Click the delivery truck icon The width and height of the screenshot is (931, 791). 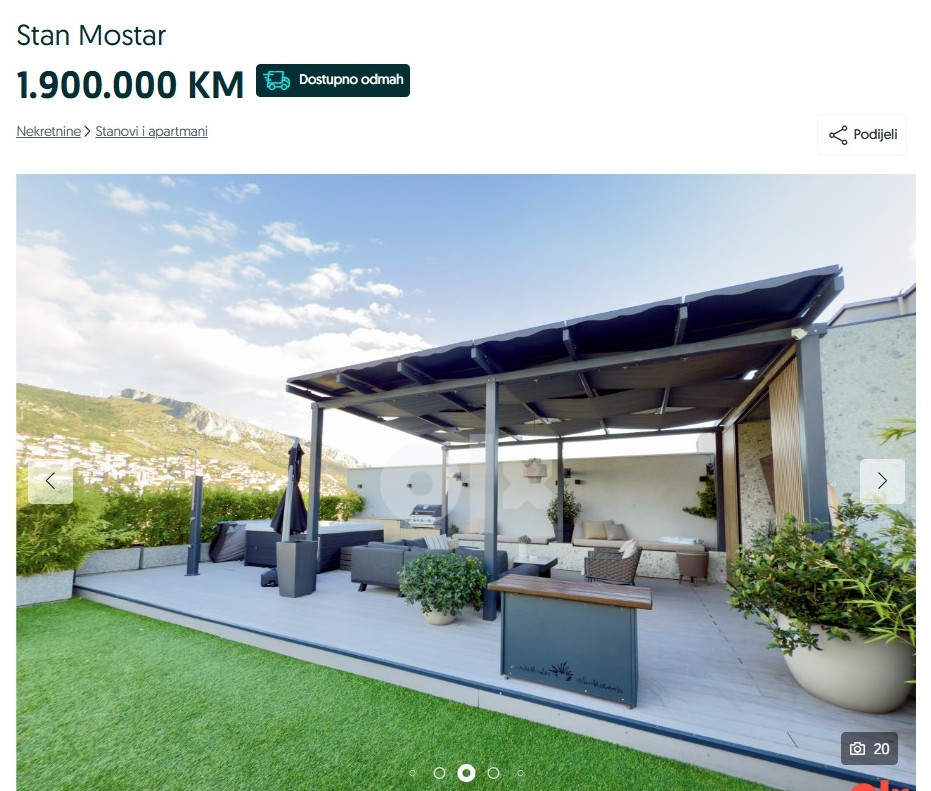pos(277,80)
